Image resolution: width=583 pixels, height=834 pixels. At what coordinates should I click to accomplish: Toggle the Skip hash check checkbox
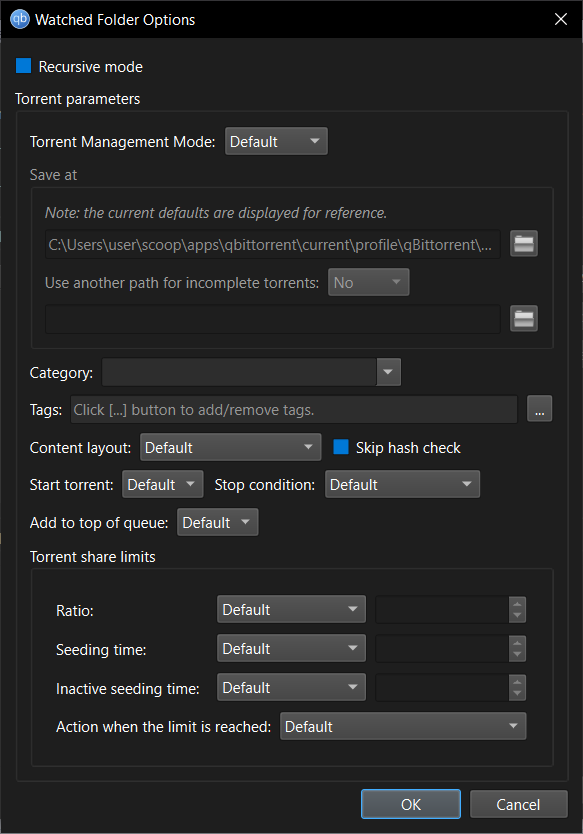pyautogui.click(x=340, y=447)
